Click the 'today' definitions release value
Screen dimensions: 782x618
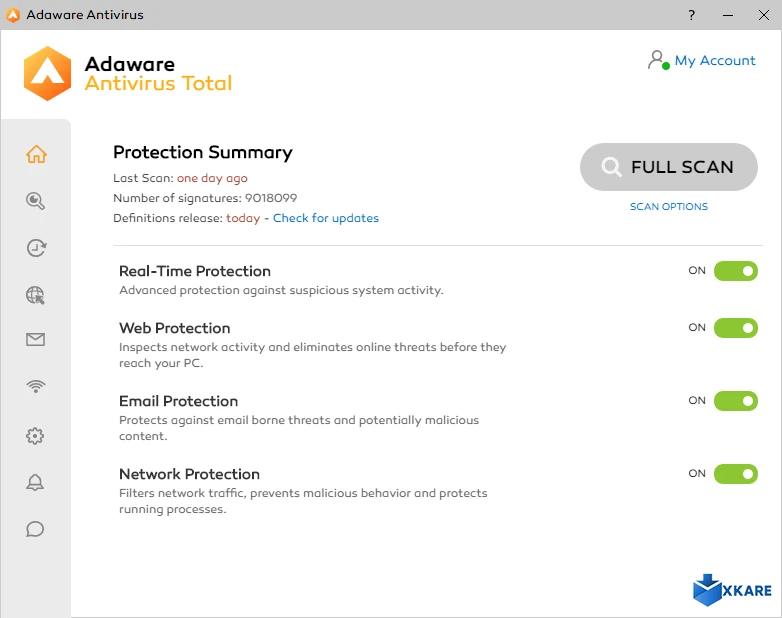click(243, 218)
